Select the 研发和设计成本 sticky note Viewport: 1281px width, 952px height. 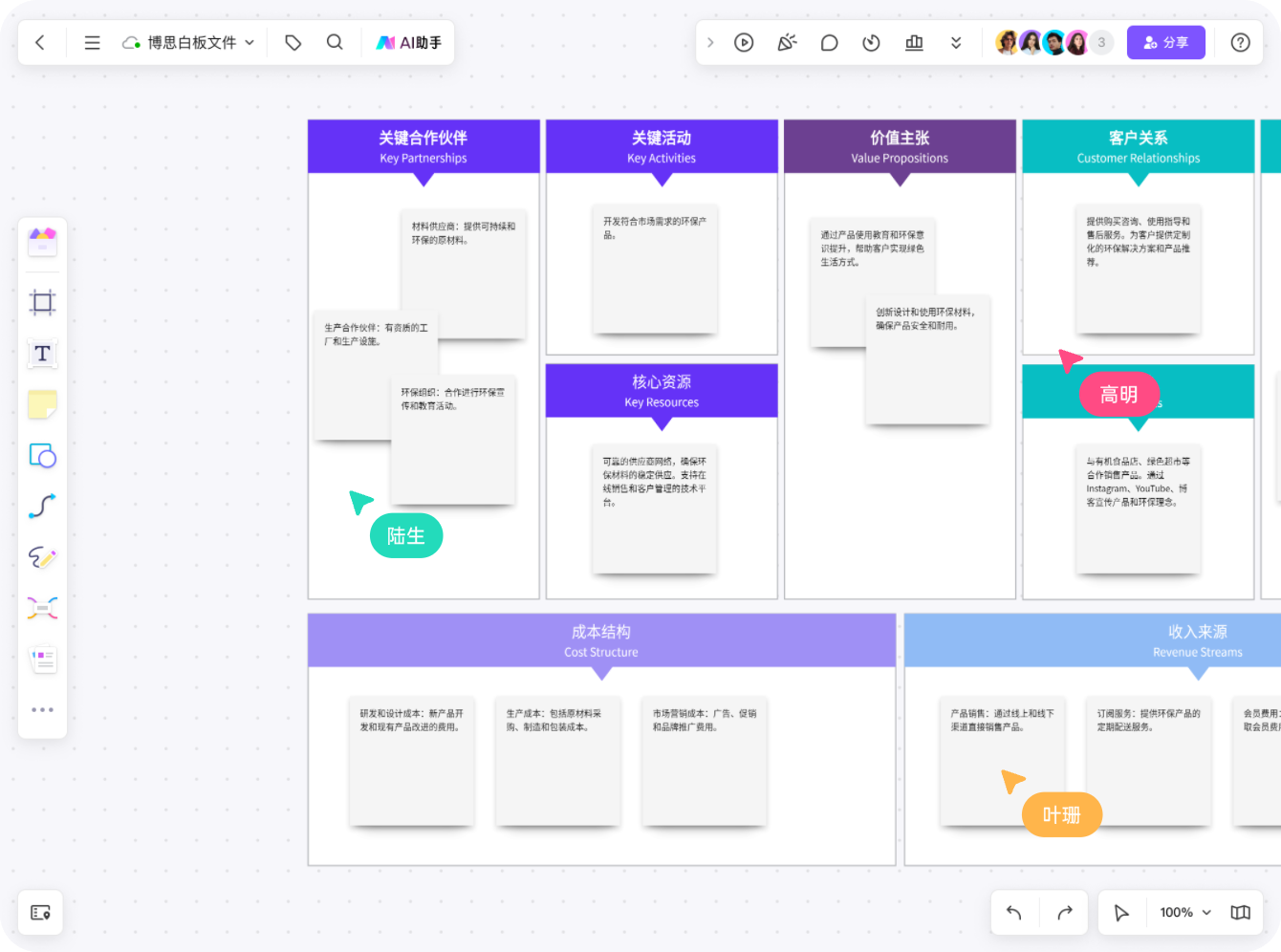(x=412, y=762)
